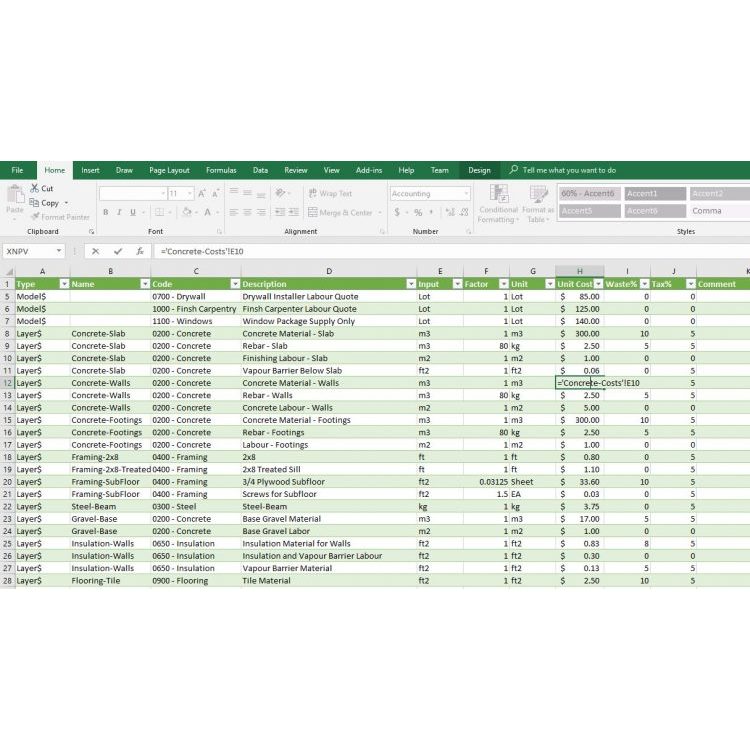Click the Copy button in Clipboard group
750x750 pixels.
[44, 203]
